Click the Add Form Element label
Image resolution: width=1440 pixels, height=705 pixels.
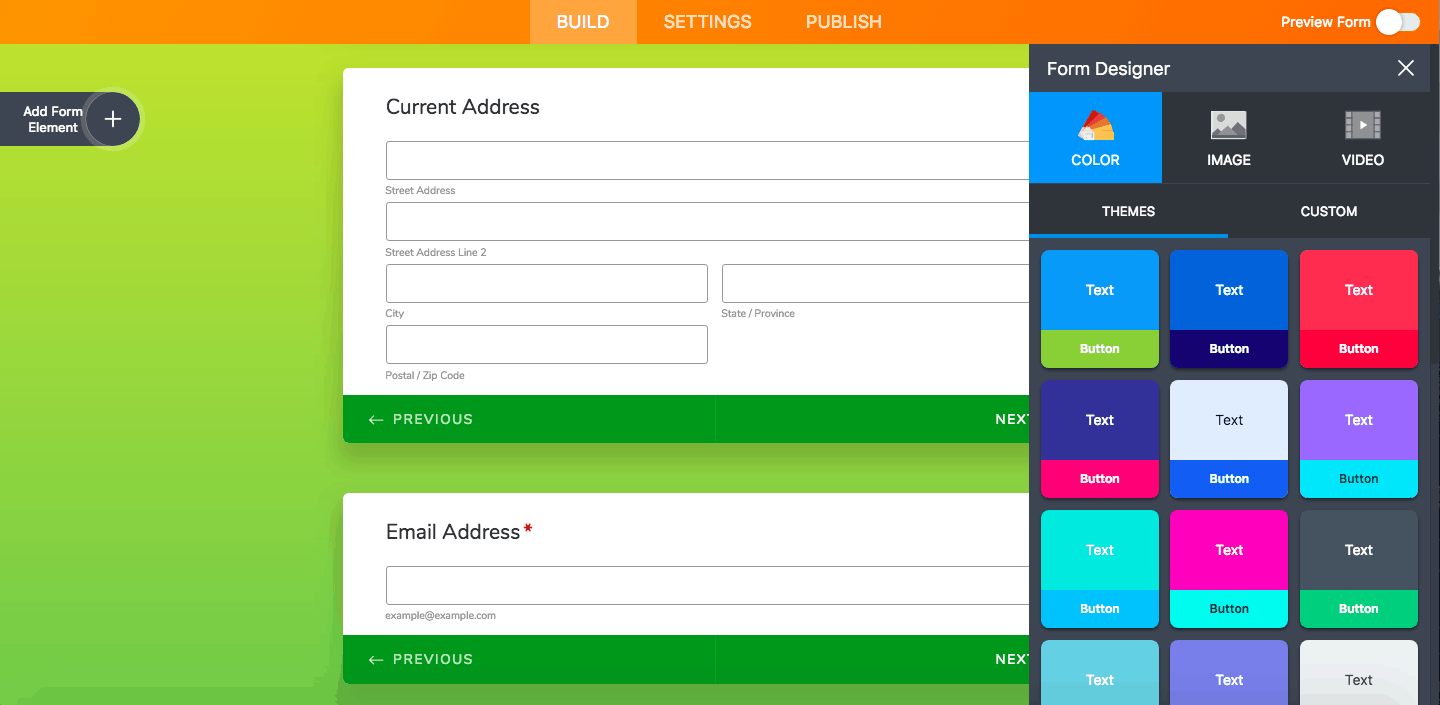tap(53, 119)
